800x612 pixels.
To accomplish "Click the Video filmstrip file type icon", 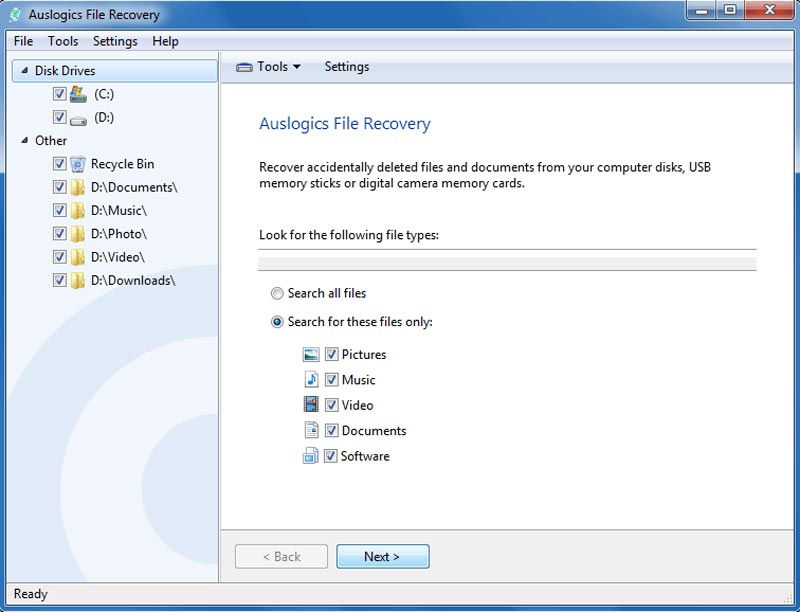I will pyautogui.click(x=311, y=405).
